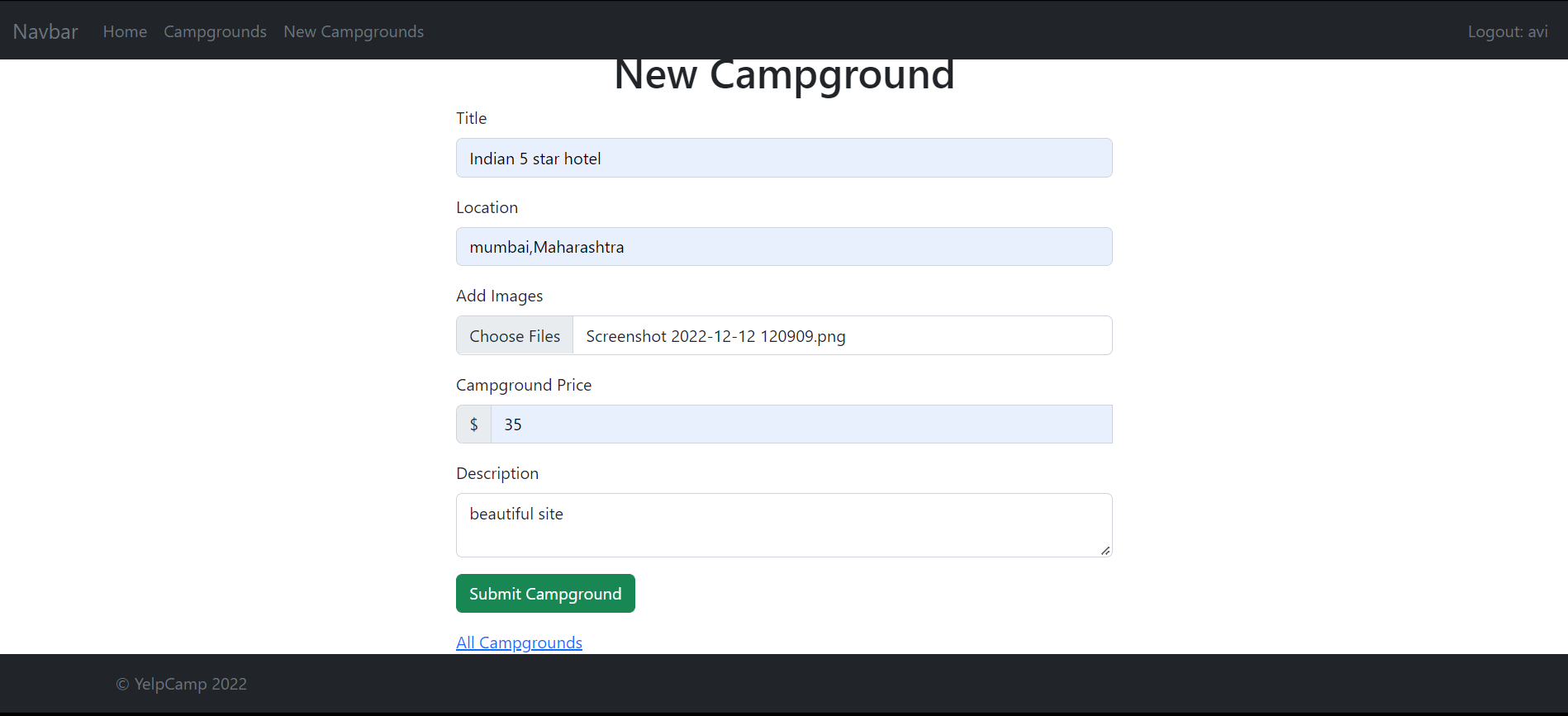The height and width of the screenshot is (716, 1568).
Task: Select the text 'Indian 5 star hotel'
Action: coord(535,158)
